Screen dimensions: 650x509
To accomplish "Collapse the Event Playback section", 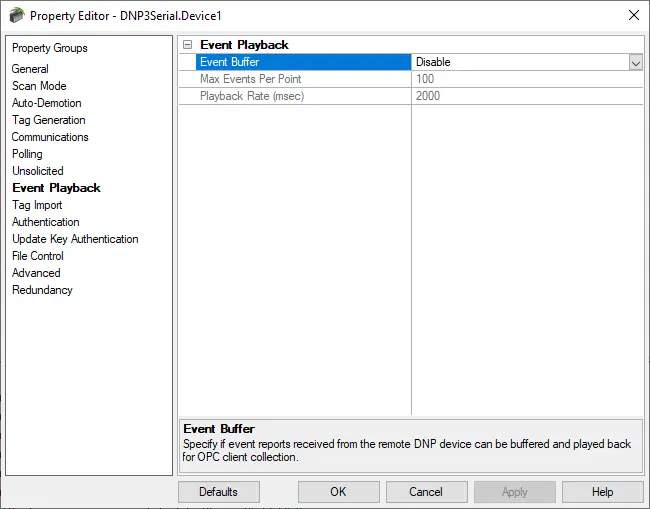I will (x=188, y=45).
